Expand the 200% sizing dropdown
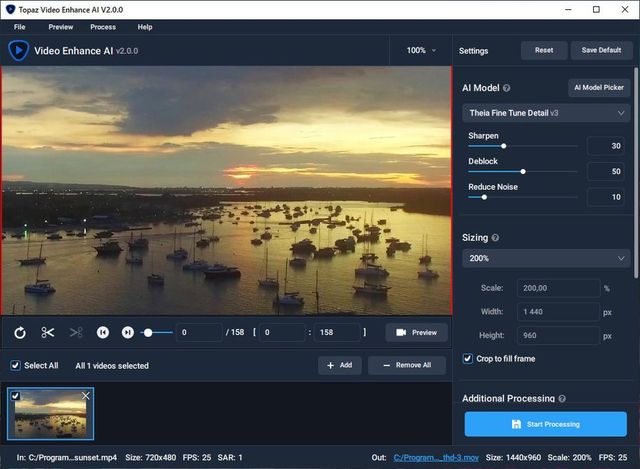The height and width of the screenshot is (469, 640). click(546, 259)
